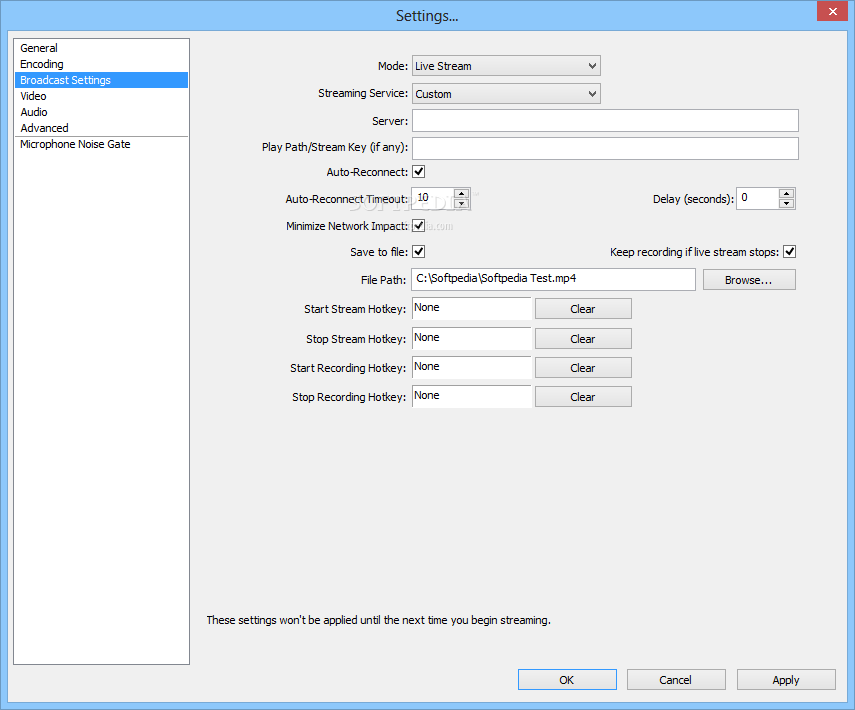Screen dimensions: 855x710
Task: Click the Start Stream Hotkey field
Action: 472,309
